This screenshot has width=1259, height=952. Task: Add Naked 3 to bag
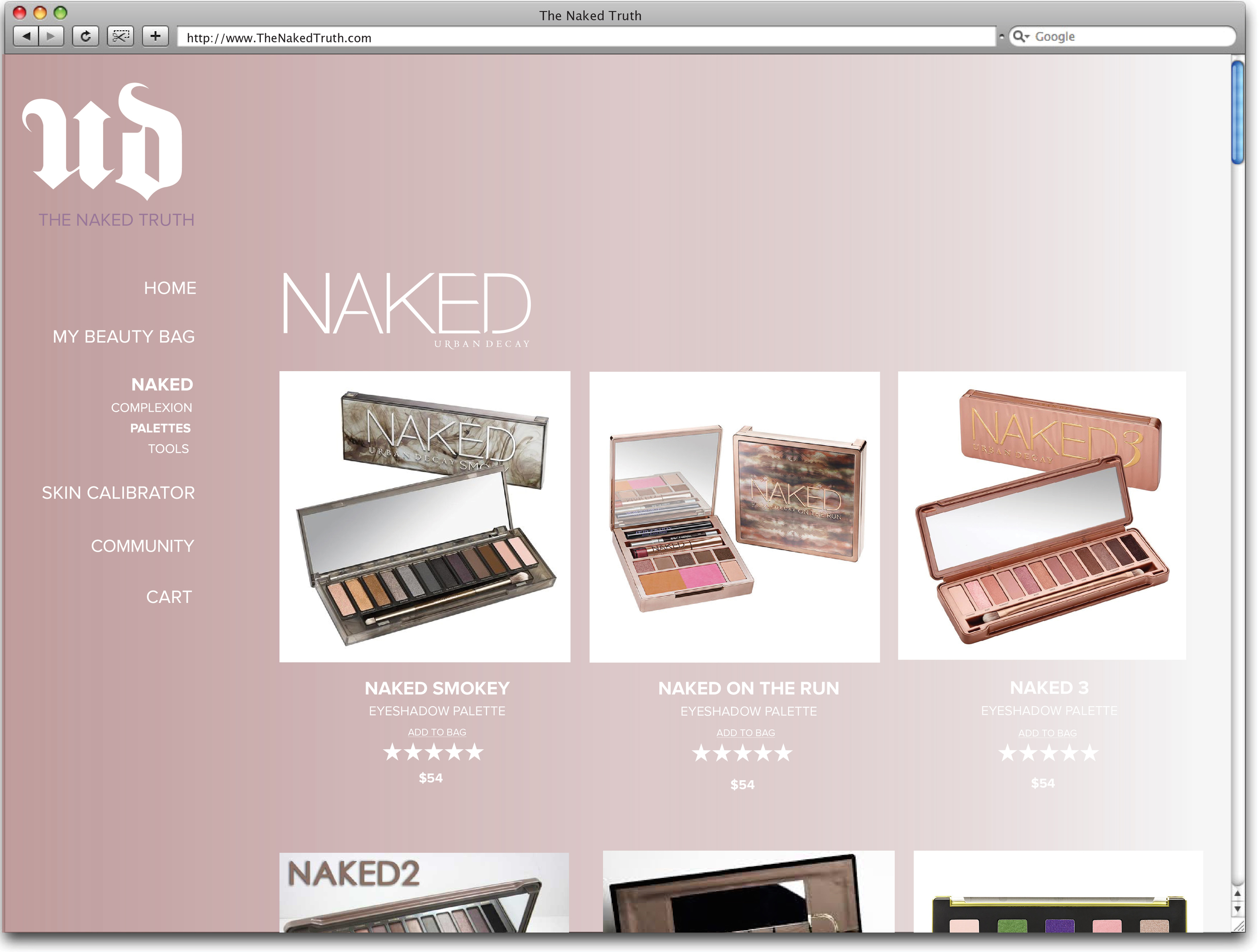click(1047, 733)
